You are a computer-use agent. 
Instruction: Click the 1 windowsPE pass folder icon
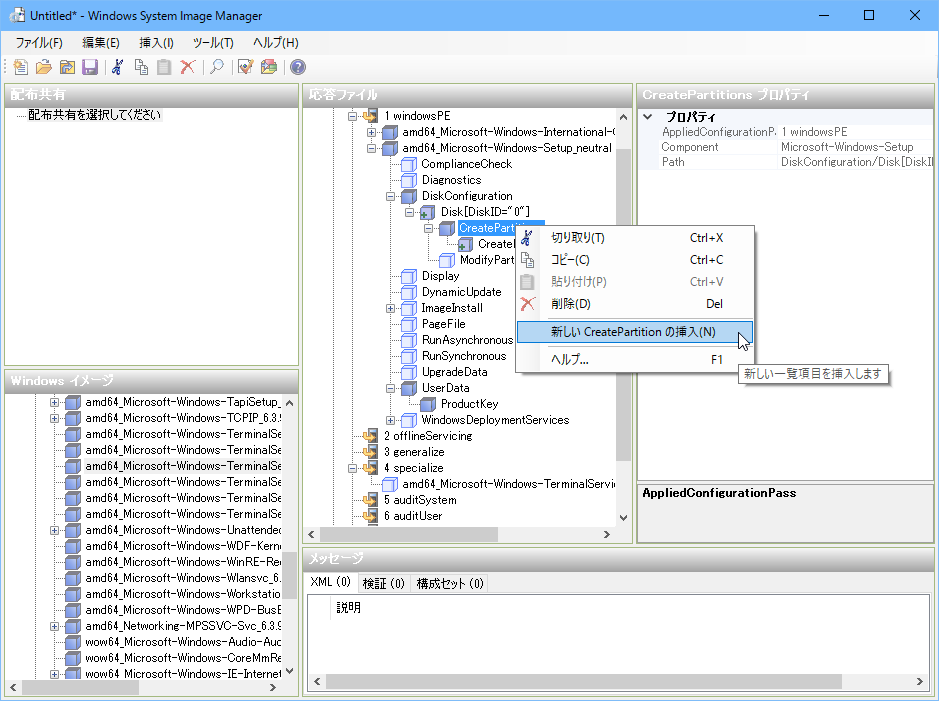(x=371, y=116)
